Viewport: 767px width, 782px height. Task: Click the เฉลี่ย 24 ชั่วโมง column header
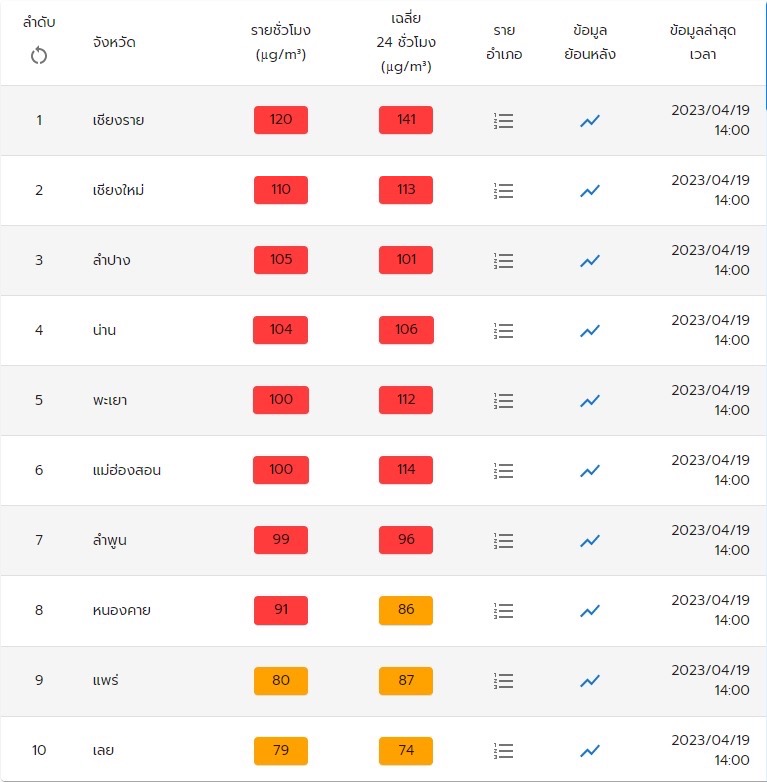tap(406, 42)
